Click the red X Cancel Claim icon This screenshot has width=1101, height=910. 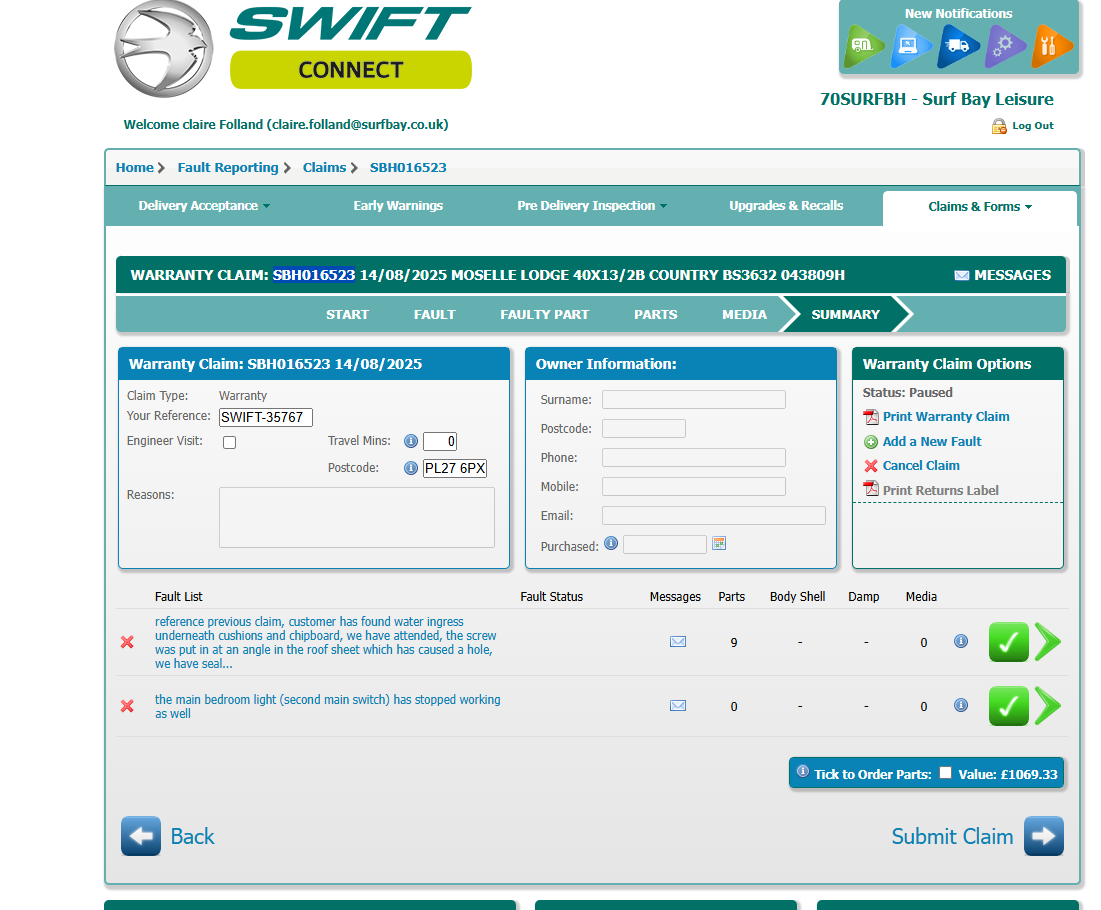click(x=871, y=466)
